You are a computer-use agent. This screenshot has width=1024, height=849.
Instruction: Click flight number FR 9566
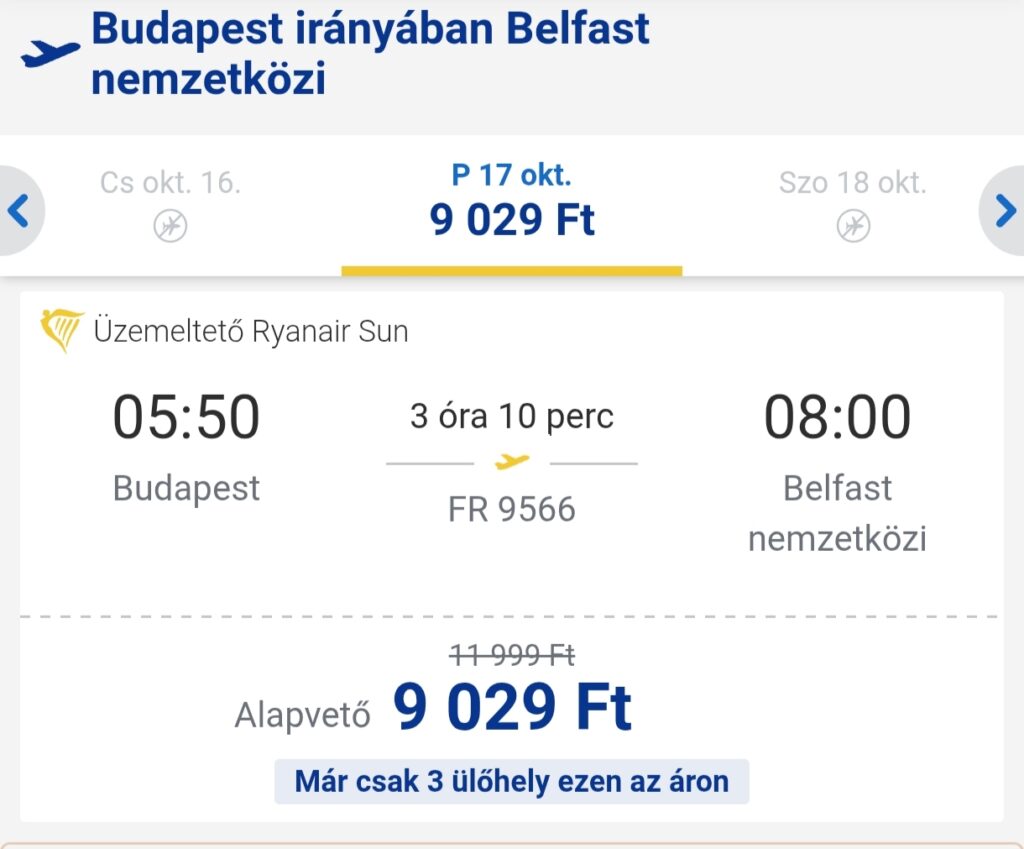click(x=512, y=509)
